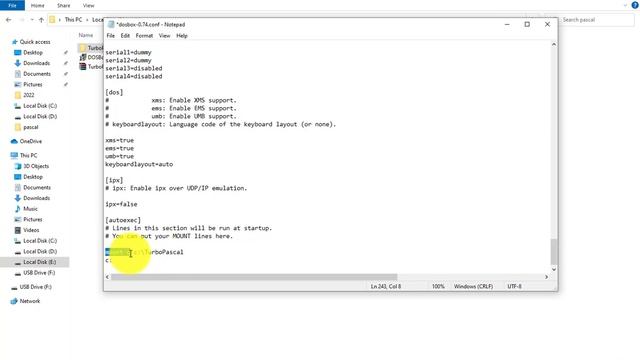
Task: Click Notepad title bar document icon
Action: pos(111,24)
